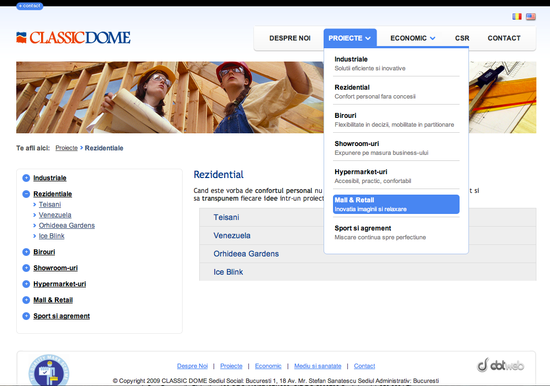Collapse Rezidentiale with its minus icon
Image resolution: width=550 pixels, height=386 pixels.
point(26,194)
